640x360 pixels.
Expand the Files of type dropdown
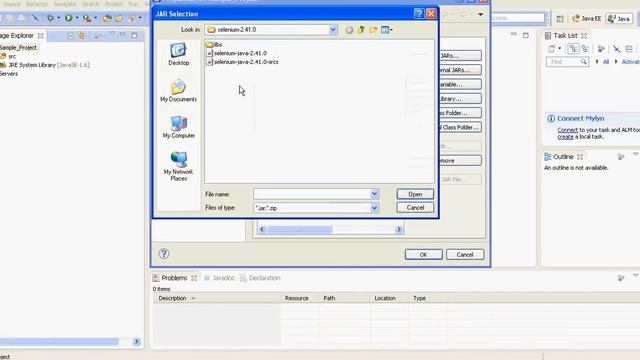[374, 208]
